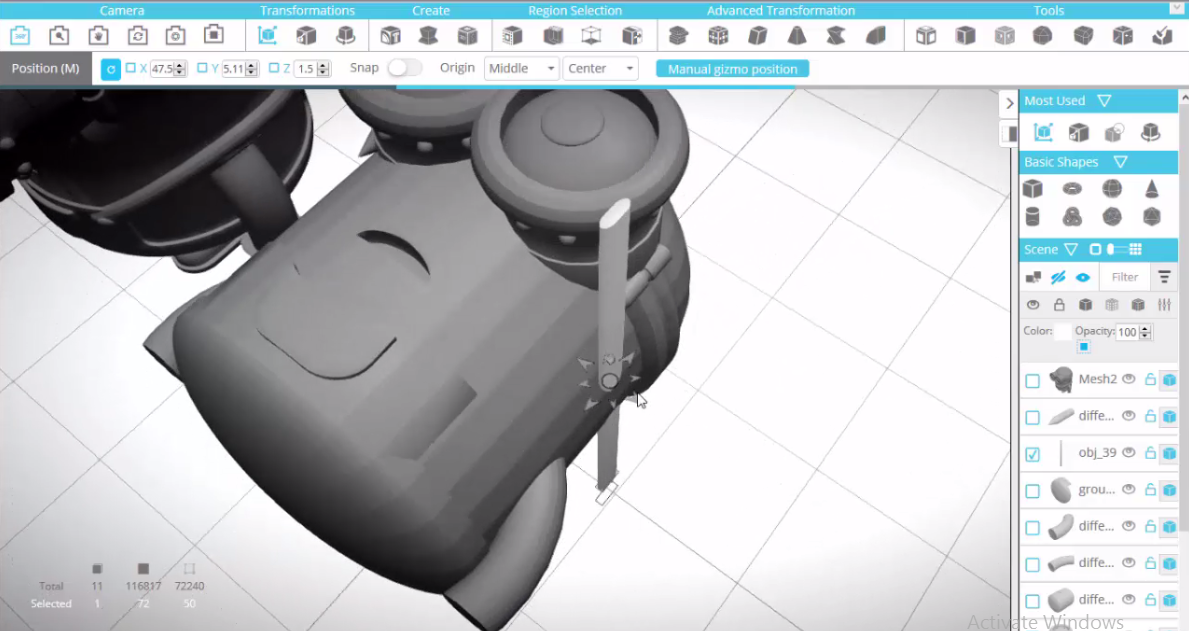Screen dimensions: 1189x631
Task: Click the wireframe cube icon in Scene
Action: click(1112, 305)
